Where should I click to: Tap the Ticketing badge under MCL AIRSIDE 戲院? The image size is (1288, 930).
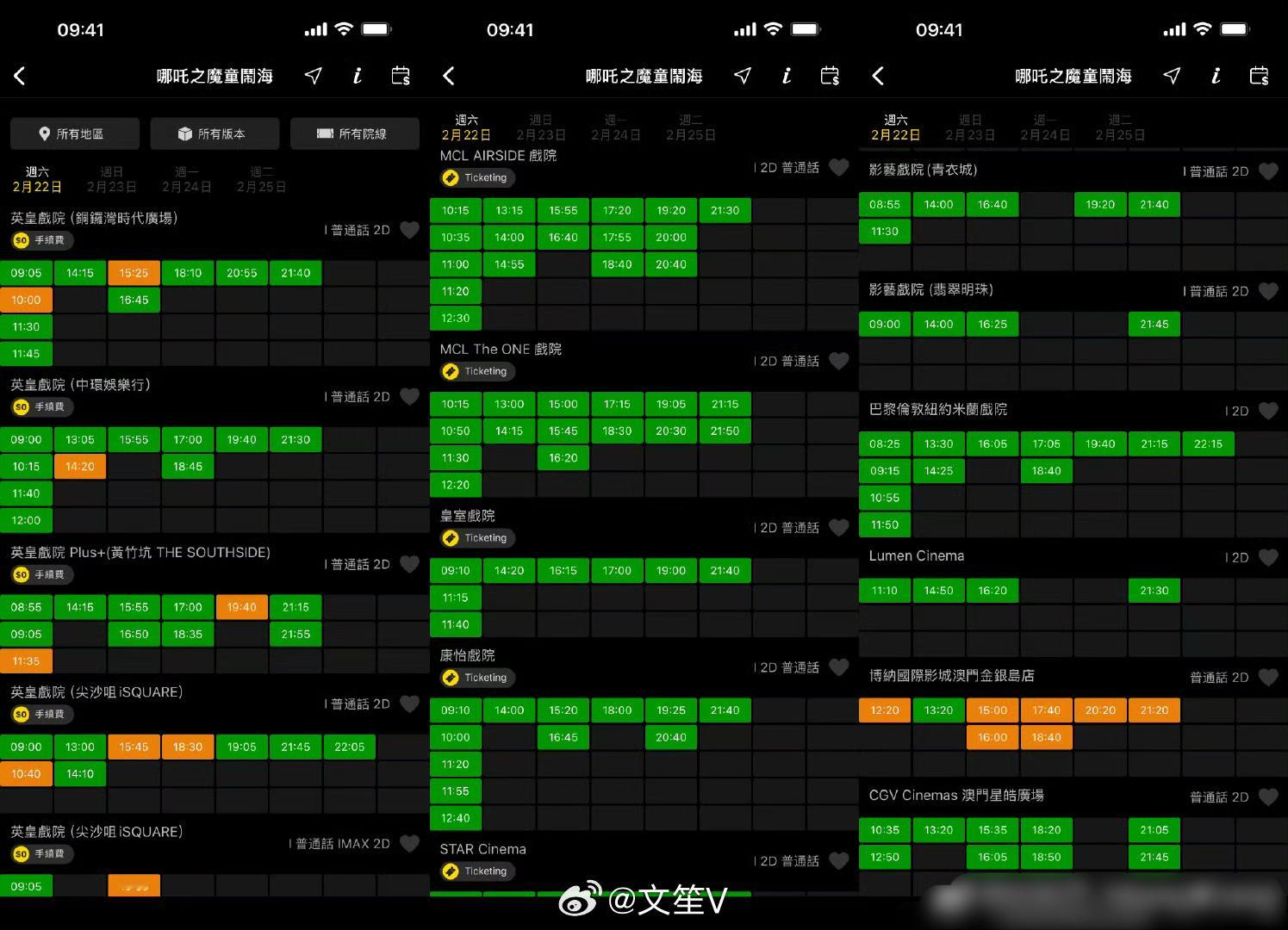pyautogui.click(x=477, y=177)
